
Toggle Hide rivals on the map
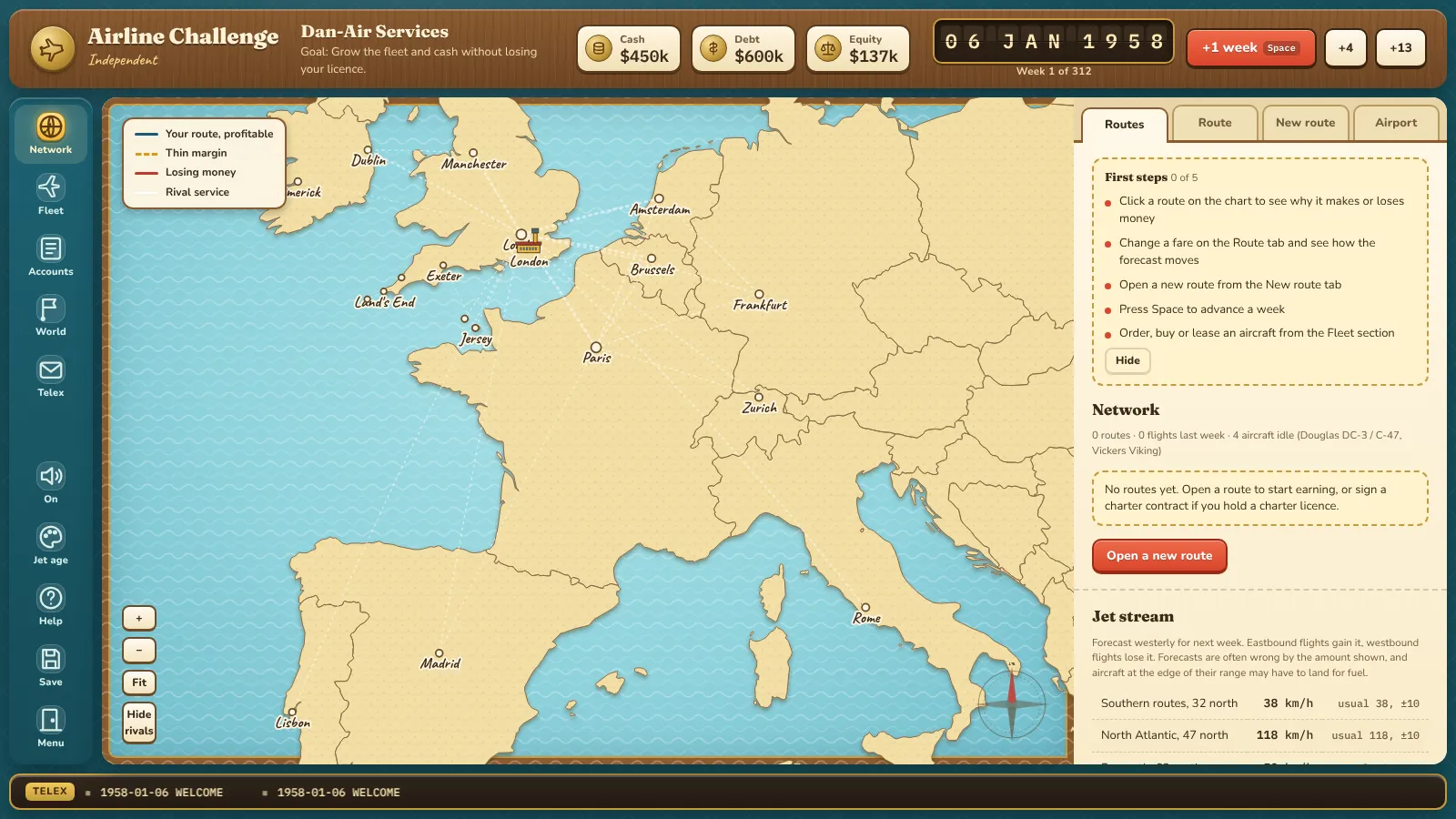coord(139,723)
